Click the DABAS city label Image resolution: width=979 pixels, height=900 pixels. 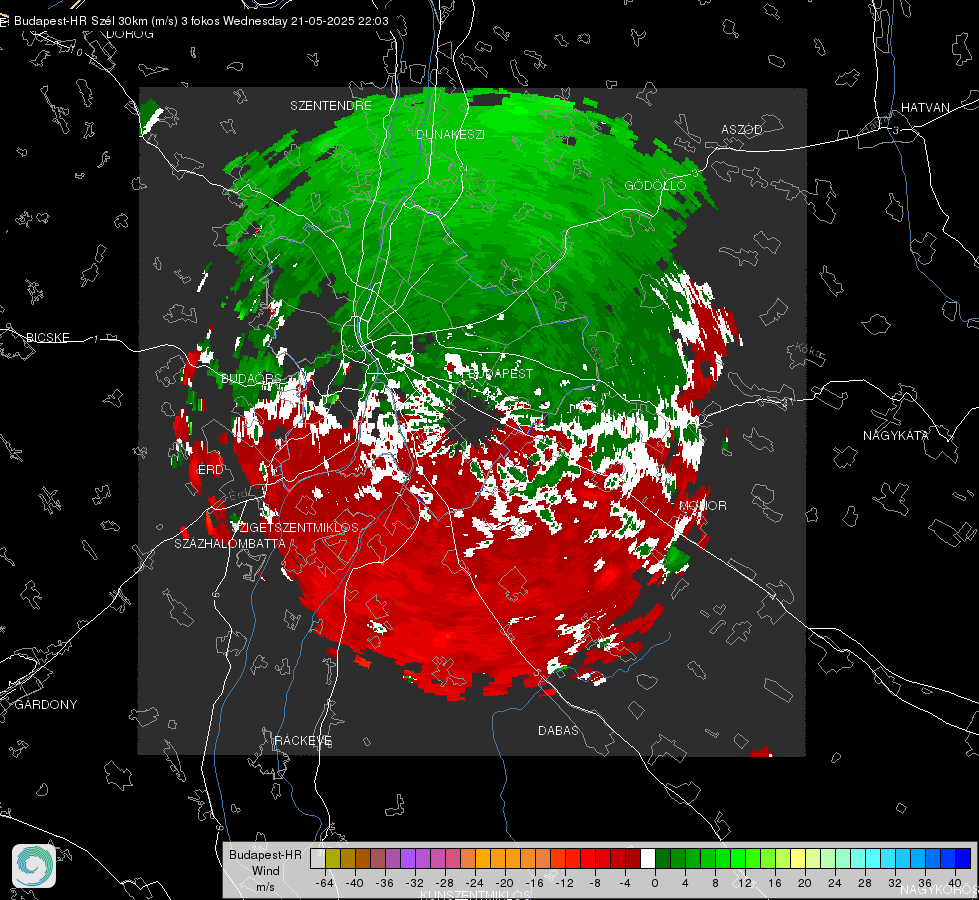tap(558, 730)
